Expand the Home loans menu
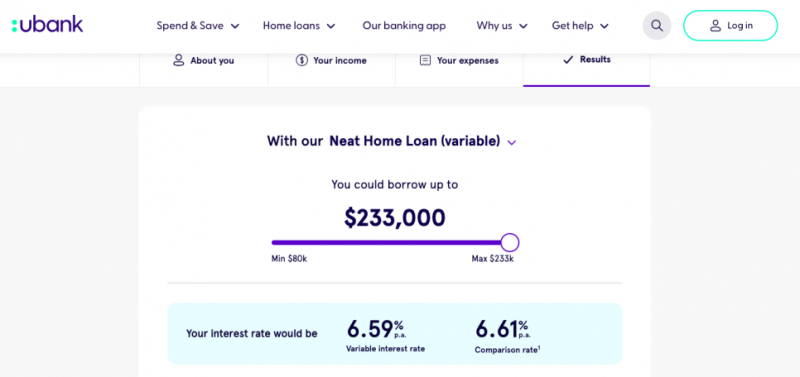The height and width of the screenshot is (377, 800). click(299, 26)
